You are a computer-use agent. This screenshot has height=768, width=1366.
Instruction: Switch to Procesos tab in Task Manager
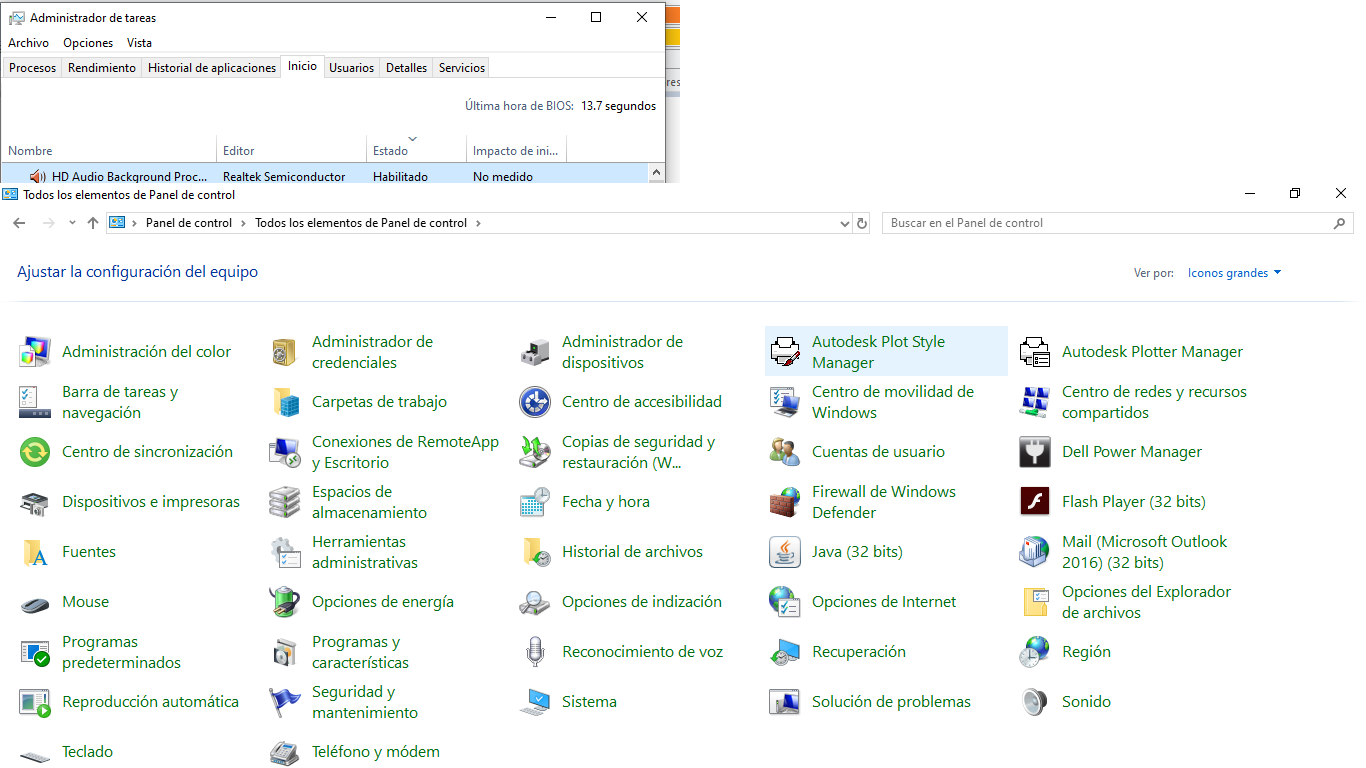(33, 68)
